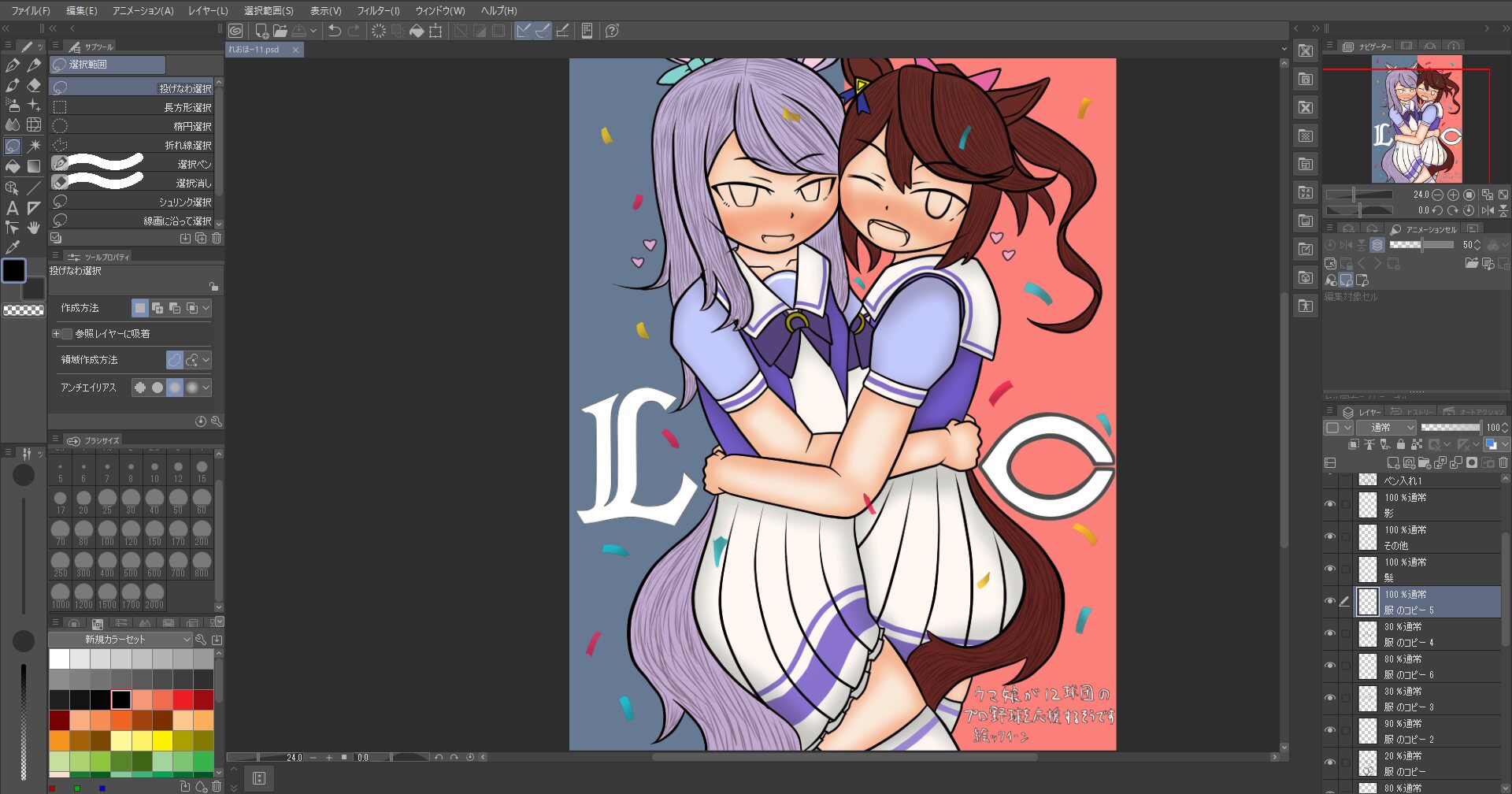This screenshot has width=1512, height=794.
Task: Click the trash icon in Layer panel
Action: click(x=1503, y=463)
